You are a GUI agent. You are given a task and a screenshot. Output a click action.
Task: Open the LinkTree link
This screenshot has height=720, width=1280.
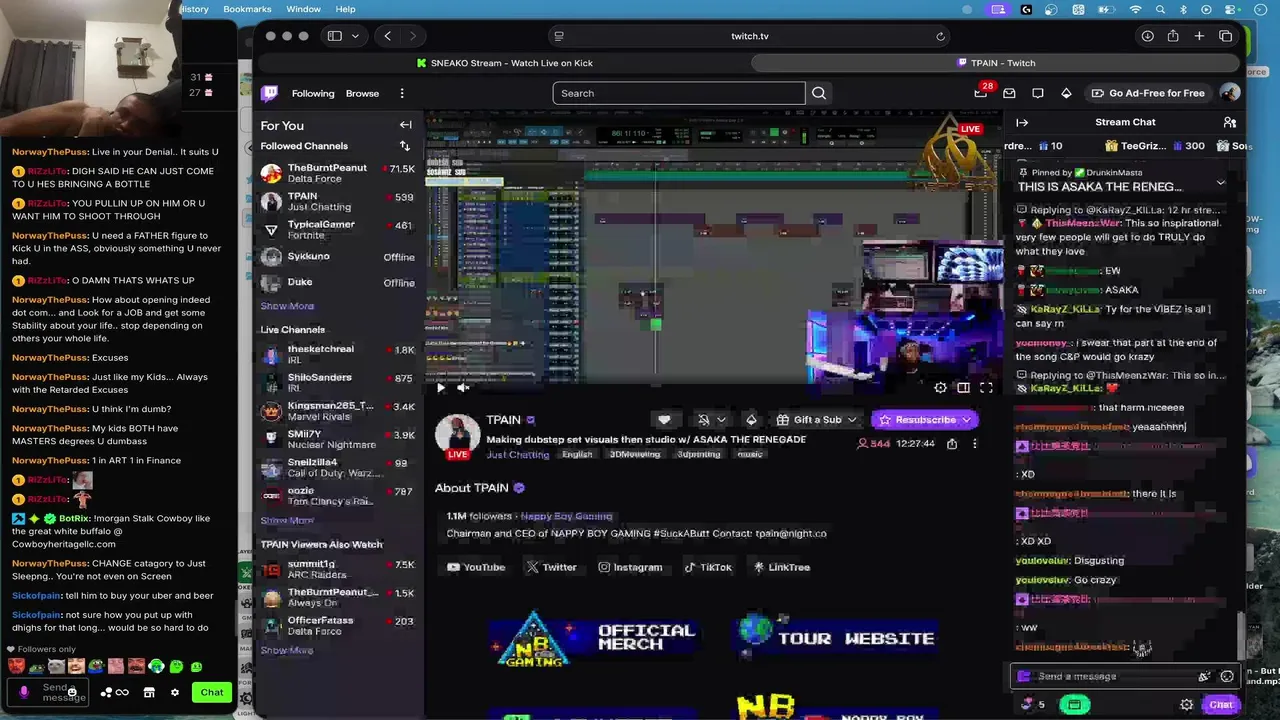click(781, 567)
